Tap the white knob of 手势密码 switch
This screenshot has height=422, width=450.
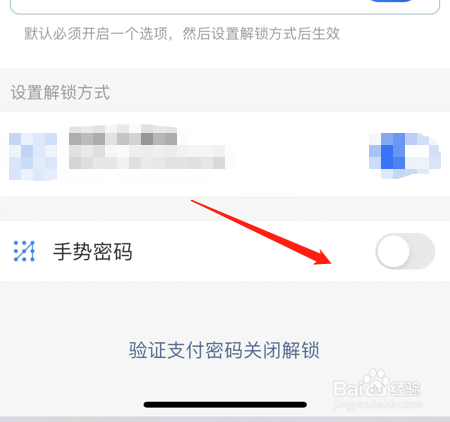pyautogui.click(x=393, y=251)
